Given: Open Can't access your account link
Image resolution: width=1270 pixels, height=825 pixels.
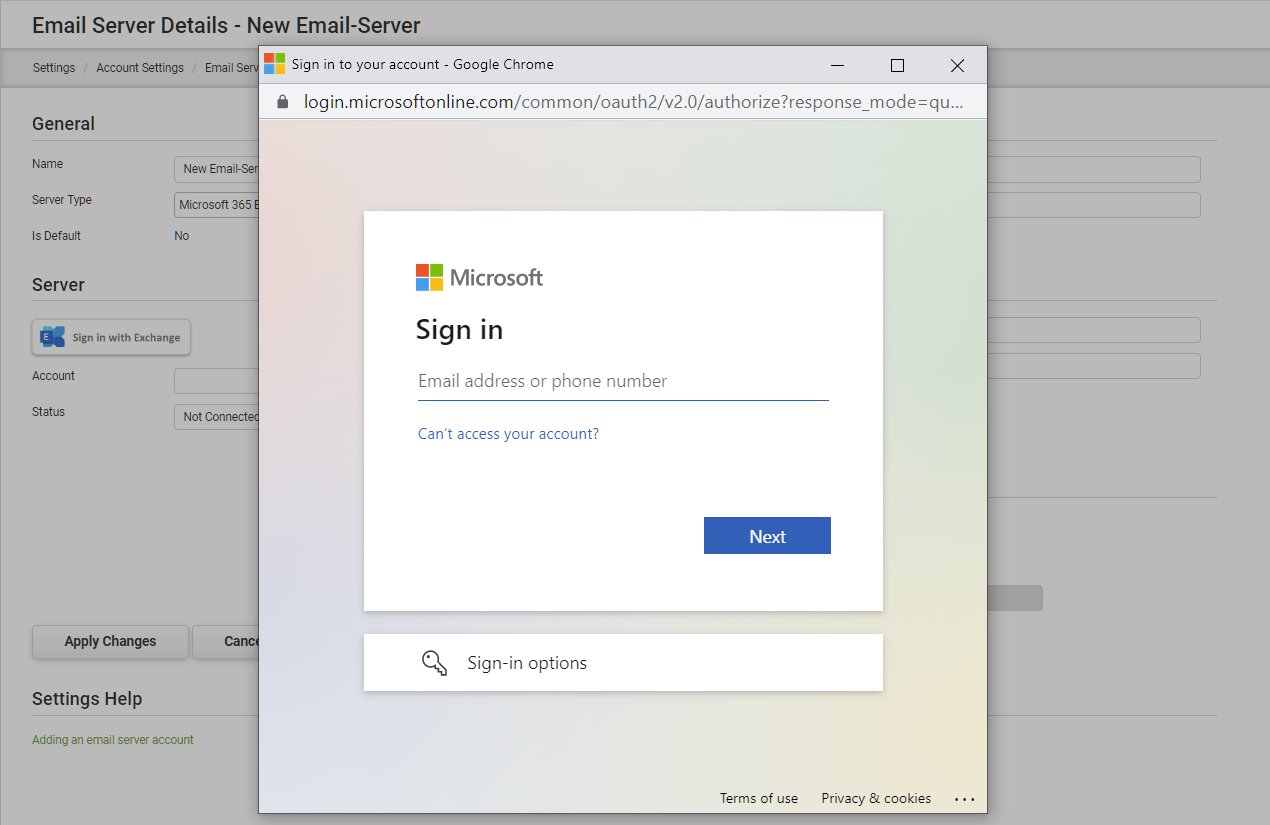Looking at the screenshot, I should (x=508, y=434).
